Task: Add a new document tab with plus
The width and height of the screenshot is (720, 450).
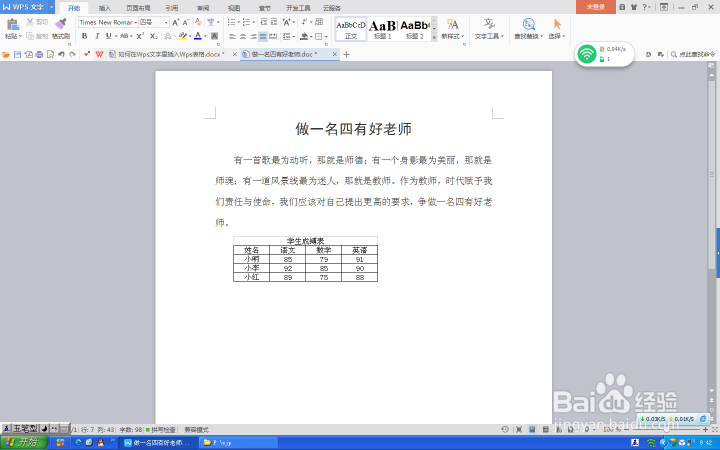Action: click(x=346, y=54)
